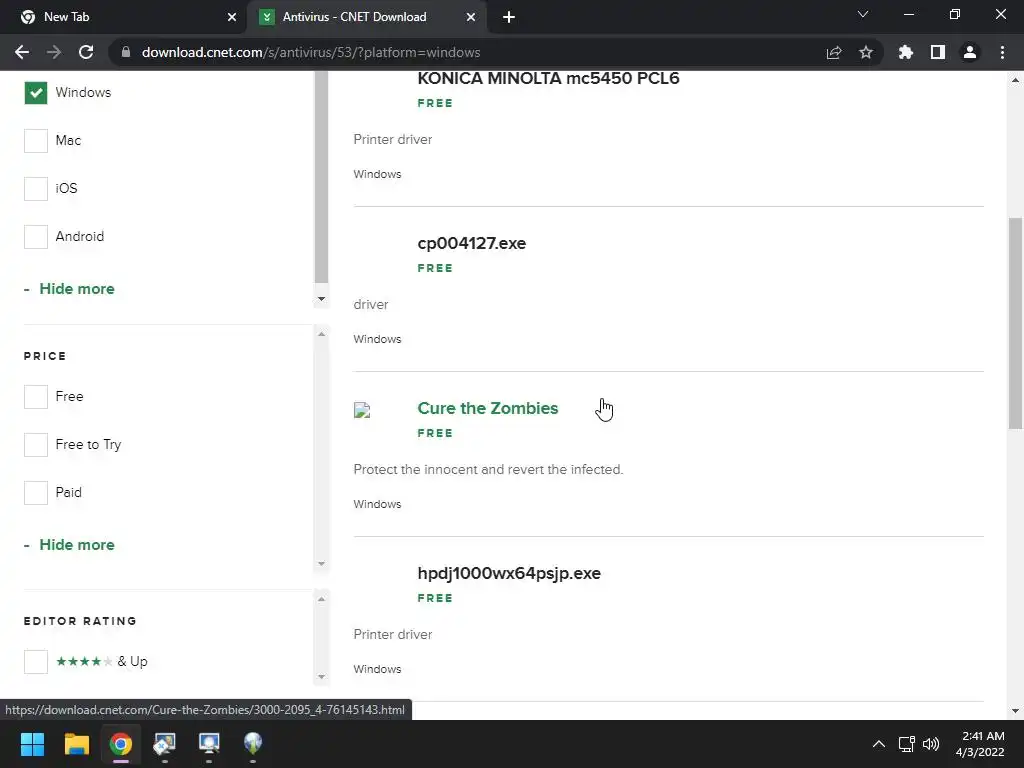
Task: Toggle the browser side panel
Action: (937, 52)
